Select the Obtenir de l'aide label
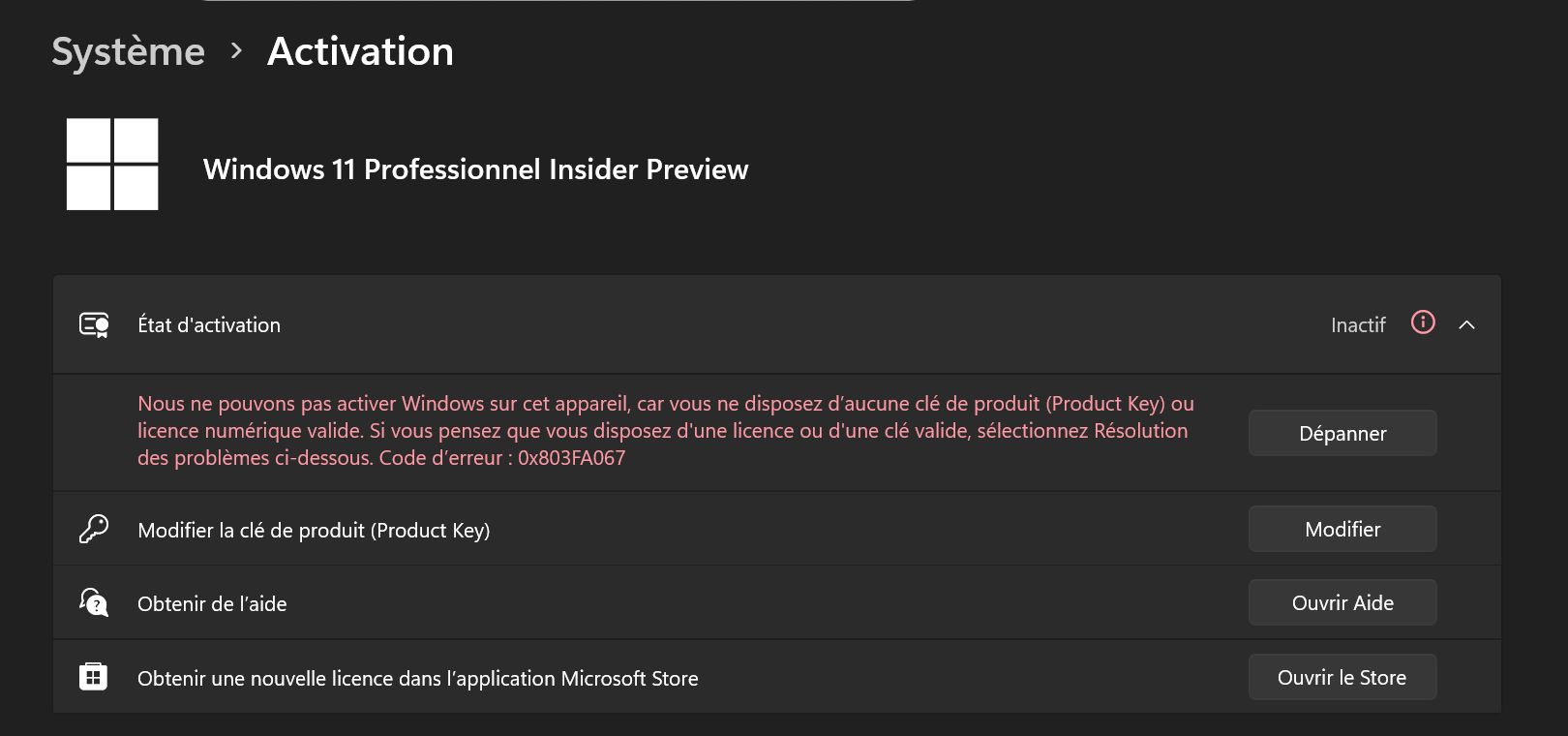The height and width of the screenshot is (736, 1568). [212, 604]
